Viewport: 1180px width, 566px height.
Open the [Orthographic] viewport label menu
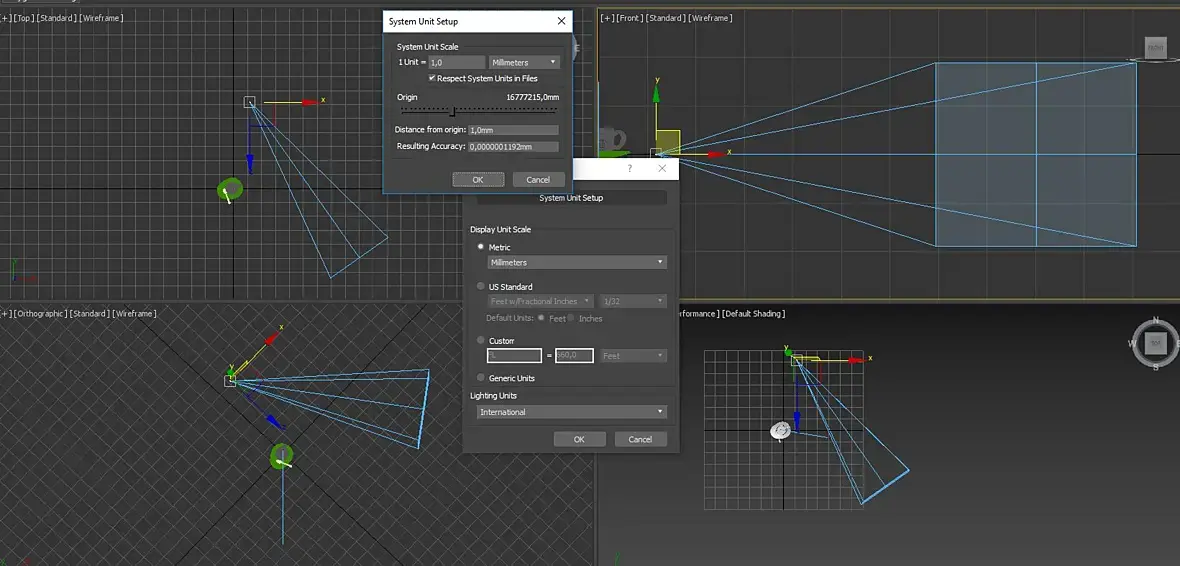pos(40,313)
